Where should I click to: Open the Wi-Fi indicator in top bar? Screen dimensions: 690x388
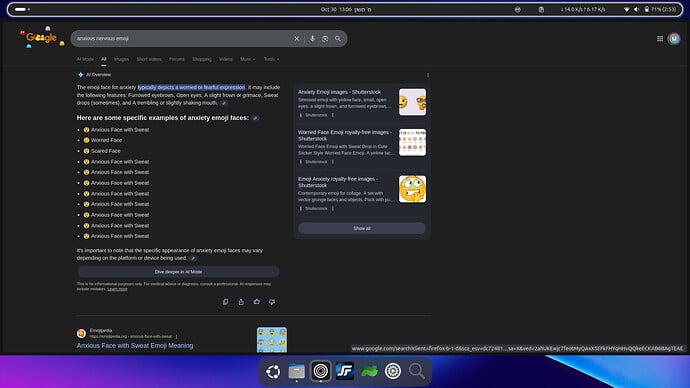(x=626, y=9)
